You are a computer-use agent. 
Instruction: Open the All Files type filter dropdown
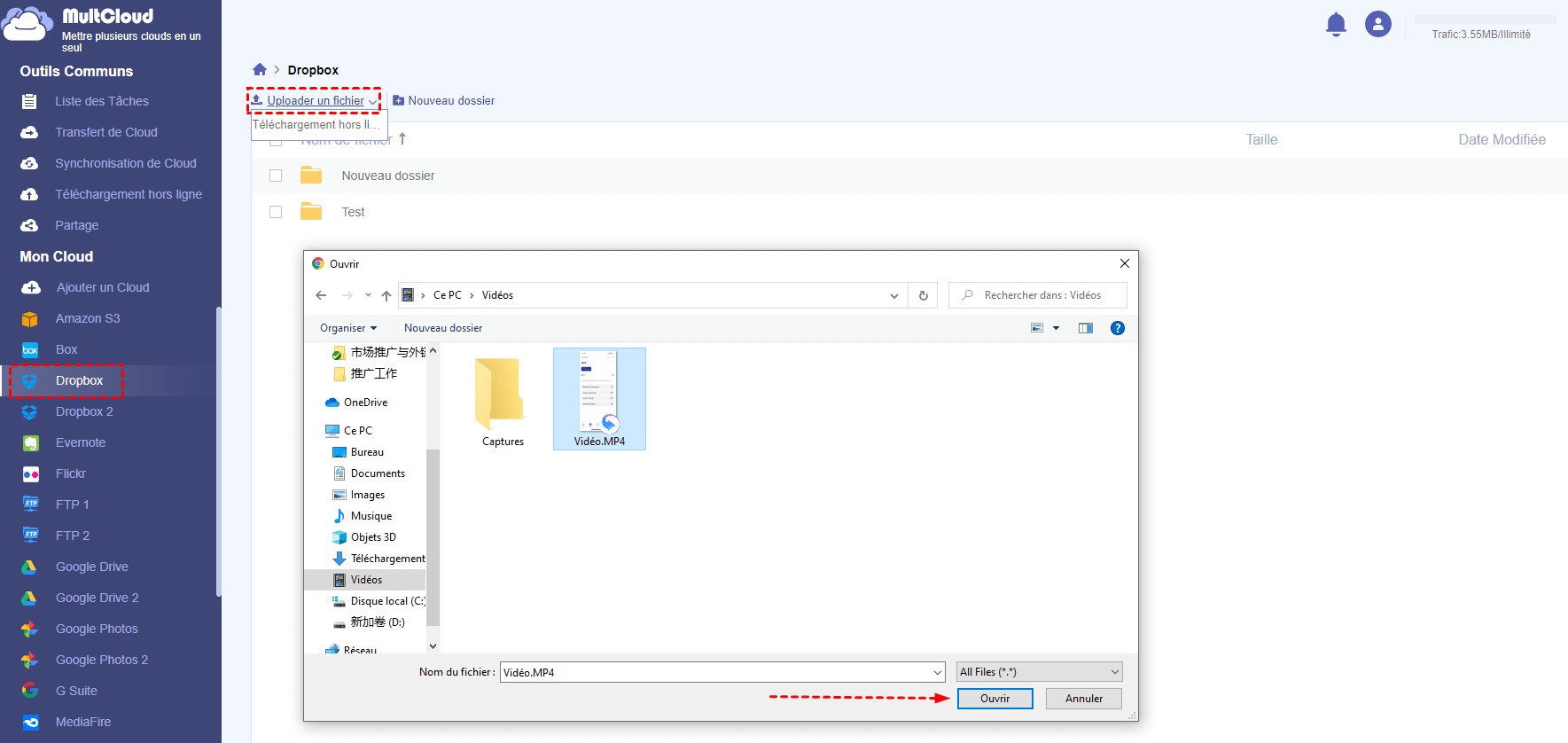coord(1039,672)
